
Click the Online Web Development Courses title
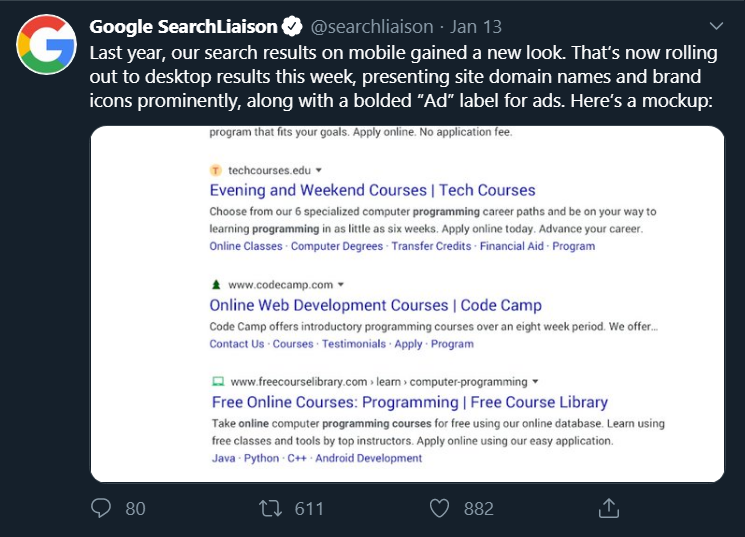[x=375, y=305]
